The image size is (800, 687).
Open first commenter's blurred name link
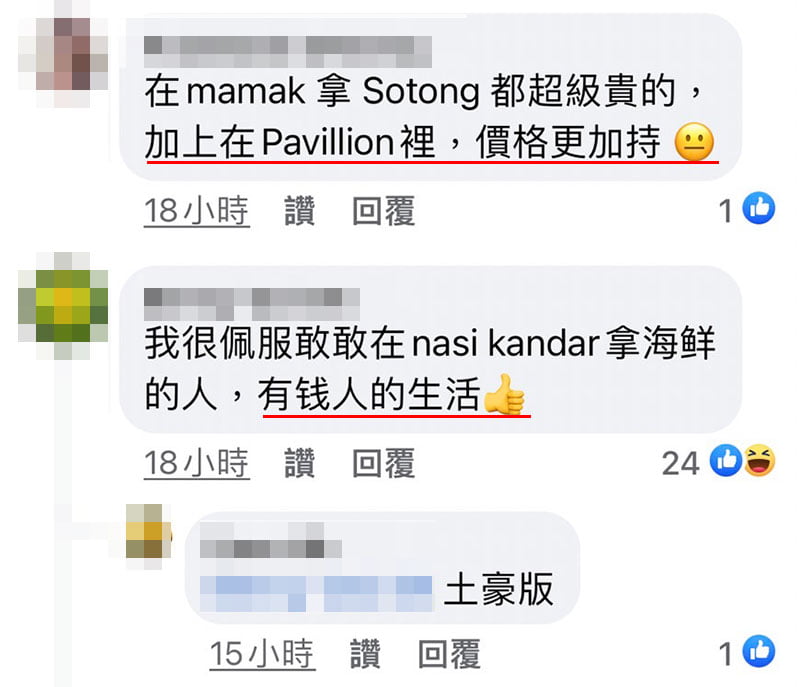(x=288, y=52)
